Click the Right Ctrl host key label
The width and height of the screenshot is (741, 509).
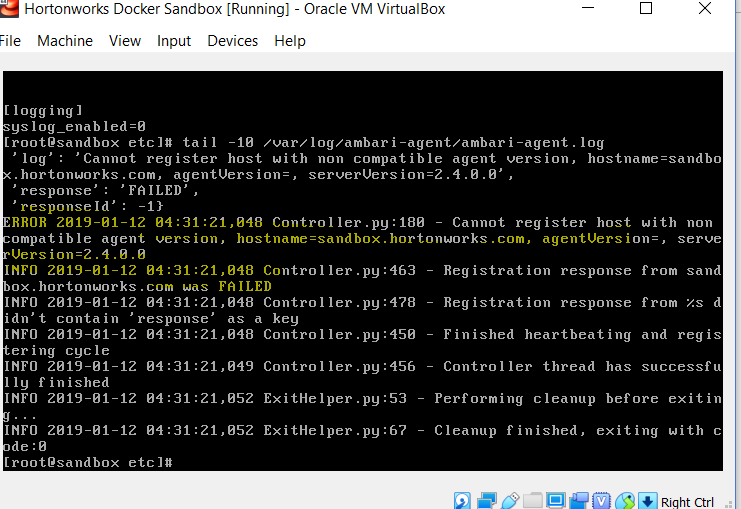687,502
